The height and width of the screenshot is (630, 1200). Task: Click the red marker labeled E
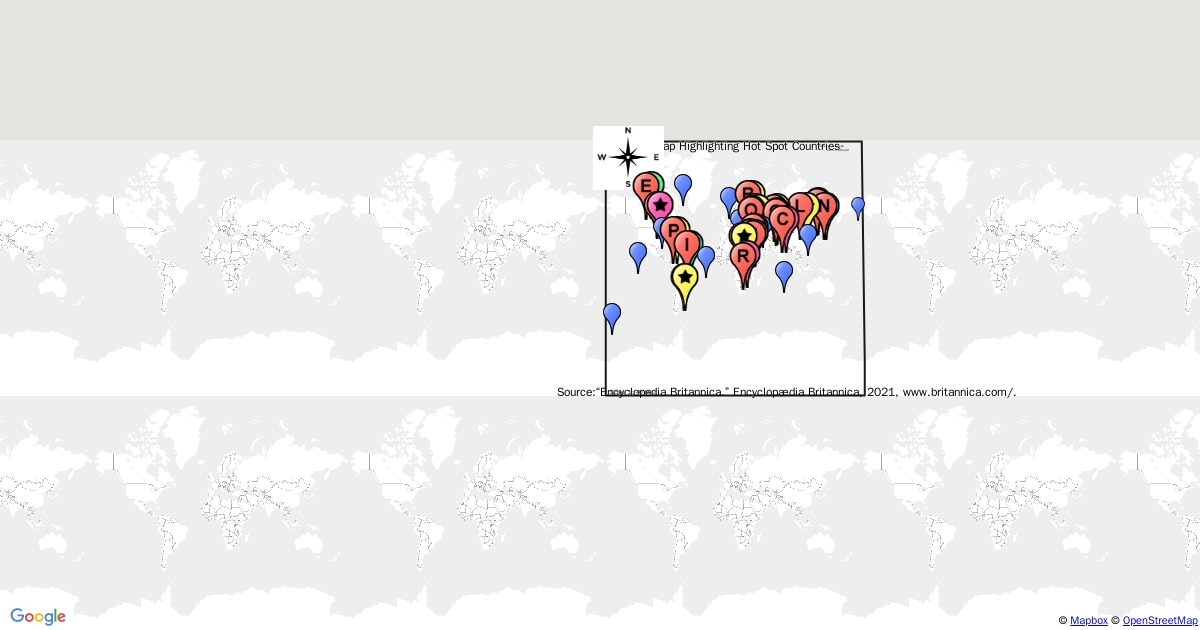coord(645,184)
